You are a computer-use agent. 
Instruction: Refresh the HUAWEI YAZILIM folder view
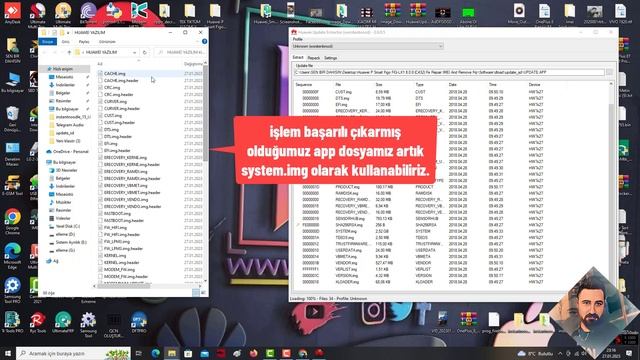pos(144,52)
